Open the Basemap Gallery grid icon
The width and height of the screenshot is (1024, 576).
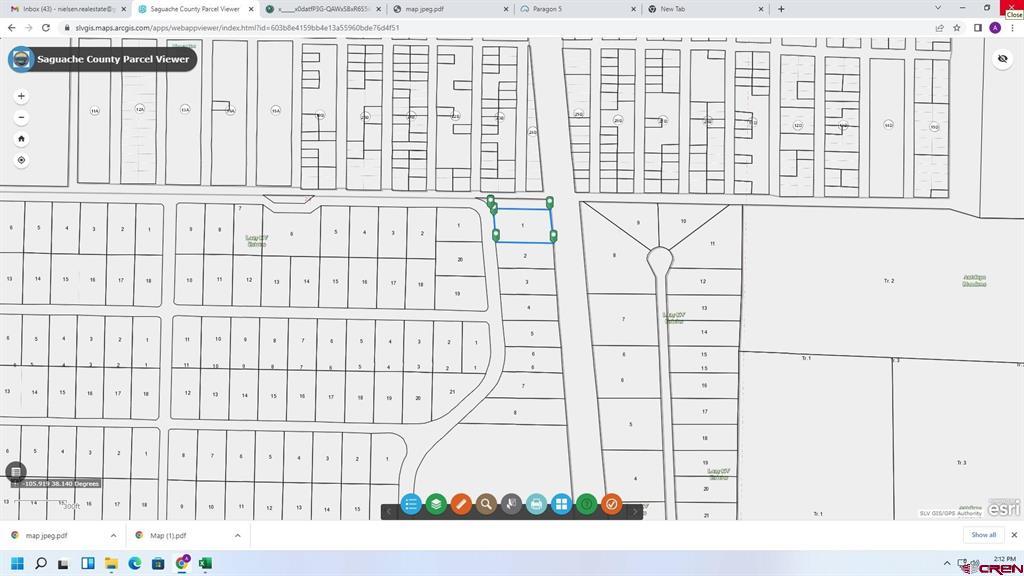click(x=561, y=505)
